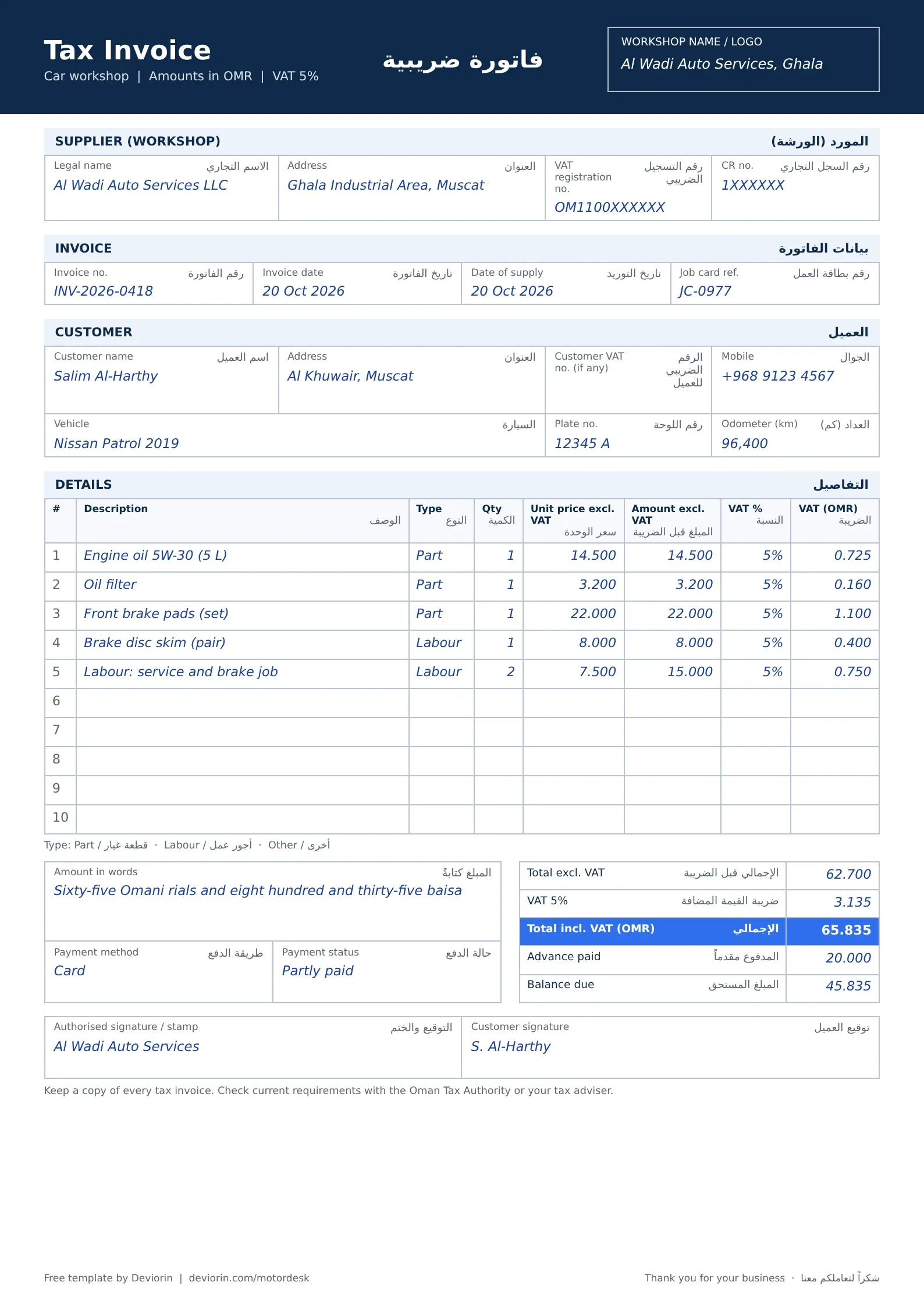Viewport: 924px width, 1307px height.
Task: Click the deviorin.com/motordesk footer text
Action: coord(249,1278)
